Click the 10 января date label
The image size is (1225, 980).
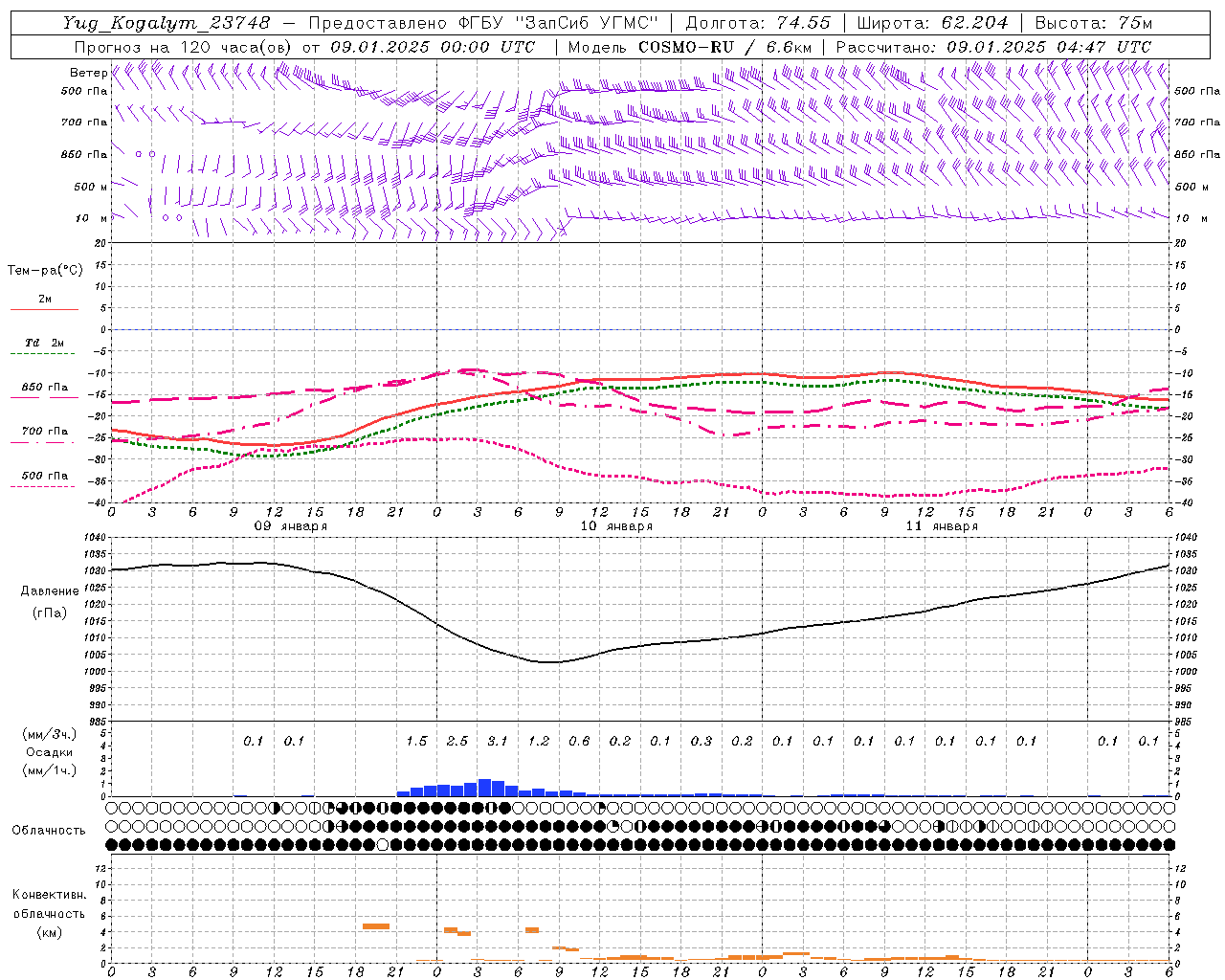coord(616,526)
